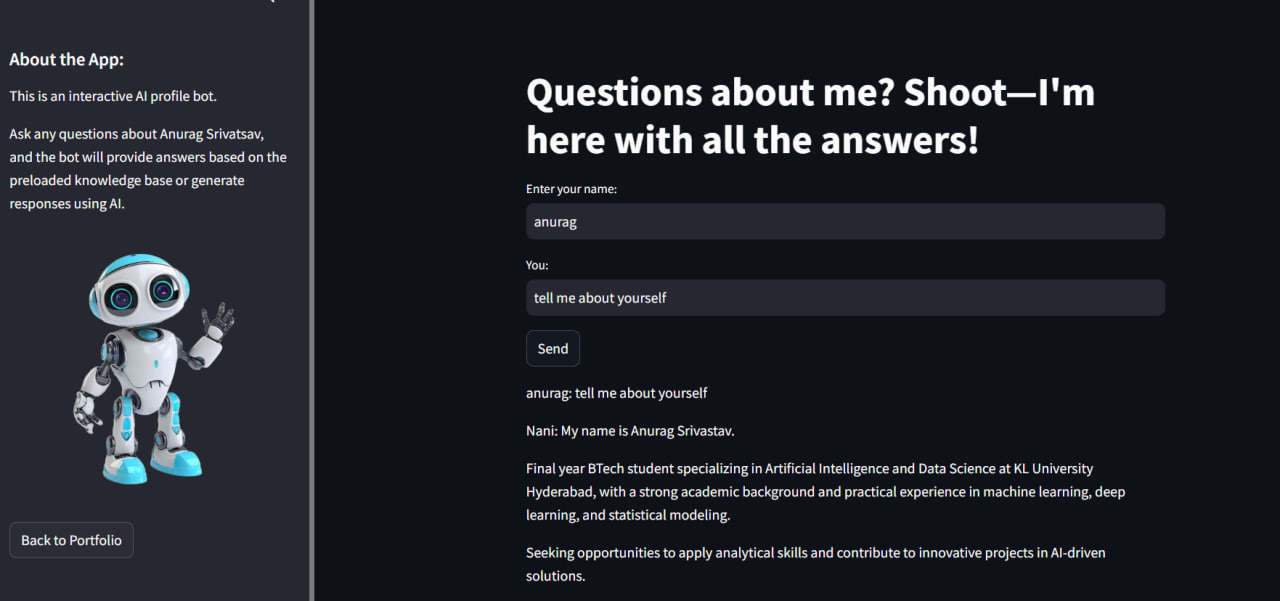Click the sidebar resize divider
This screenshot has height=601, width=1280.
click(312, 300)
